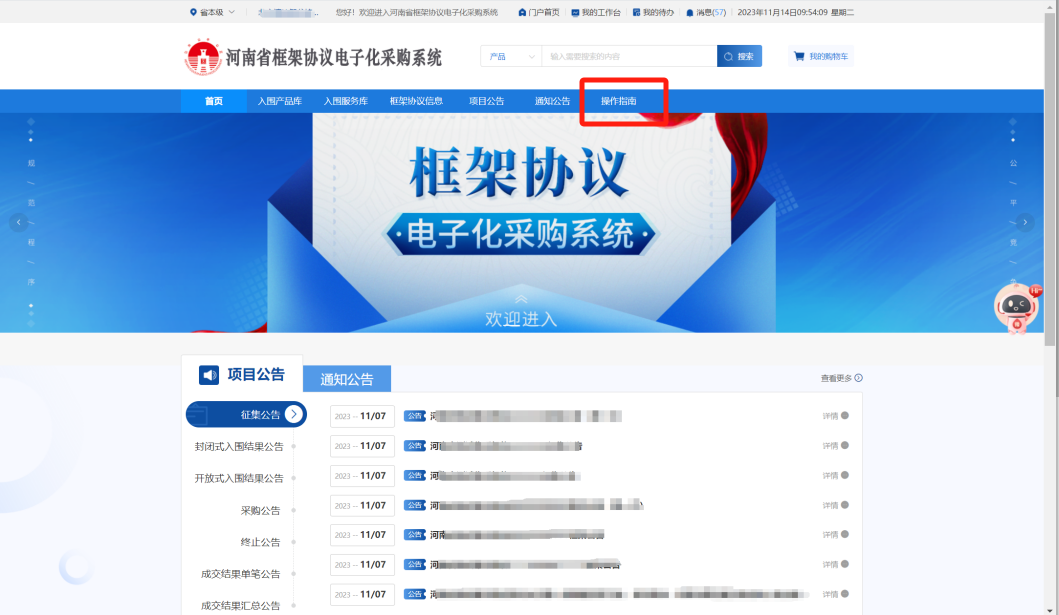
Task: Click the robot assistant chat icon
Action: click(1017, 308)
